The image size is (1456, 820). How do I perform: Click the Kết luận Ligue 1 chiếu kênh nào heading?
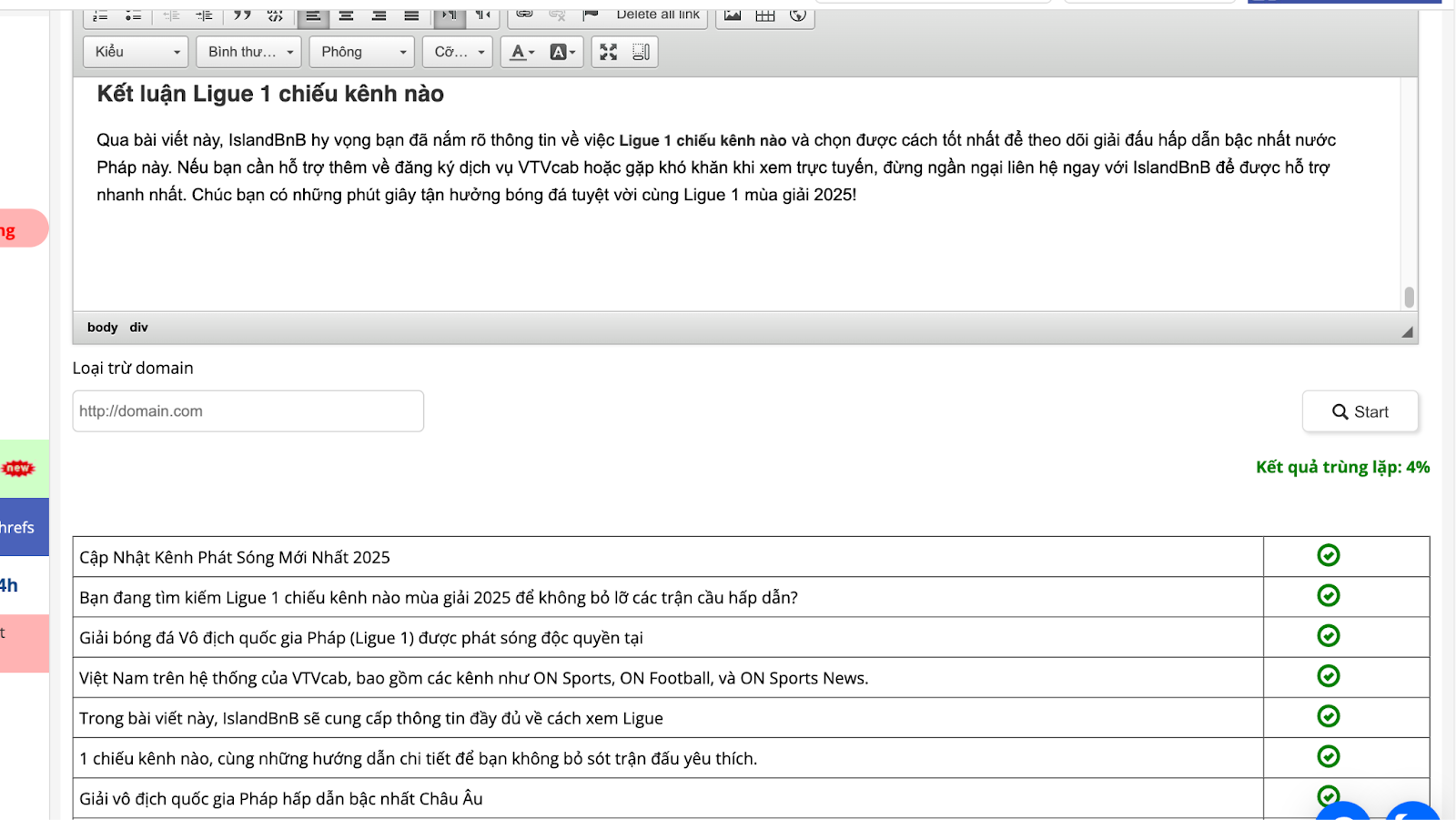(x=270, y=94)
